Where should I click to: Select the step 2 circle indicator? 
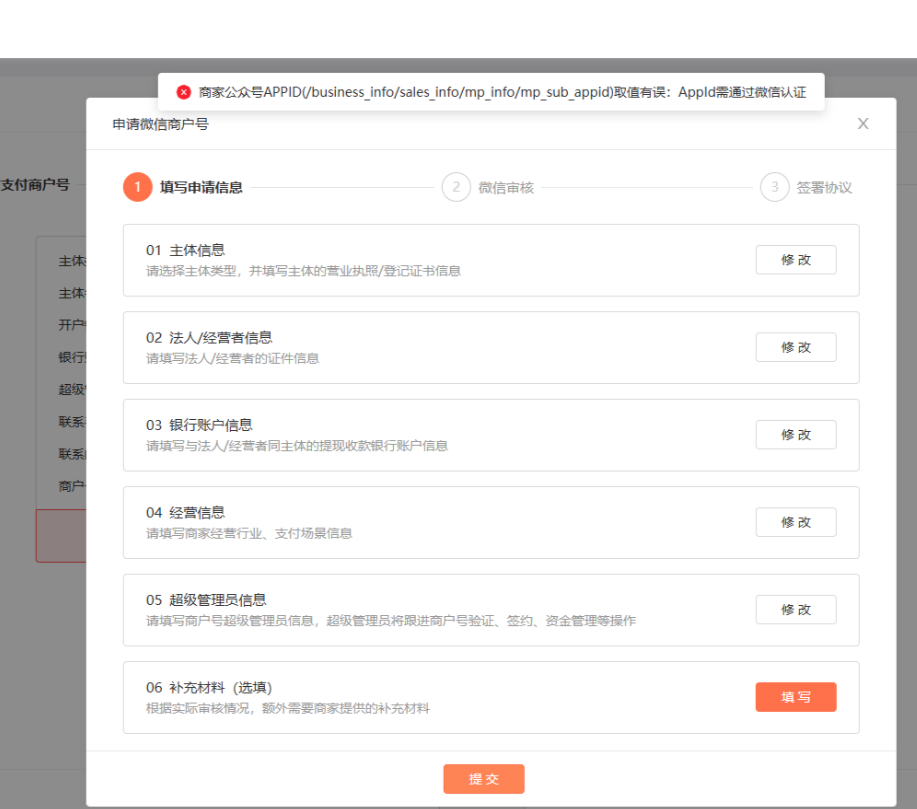tap(456, 187)
